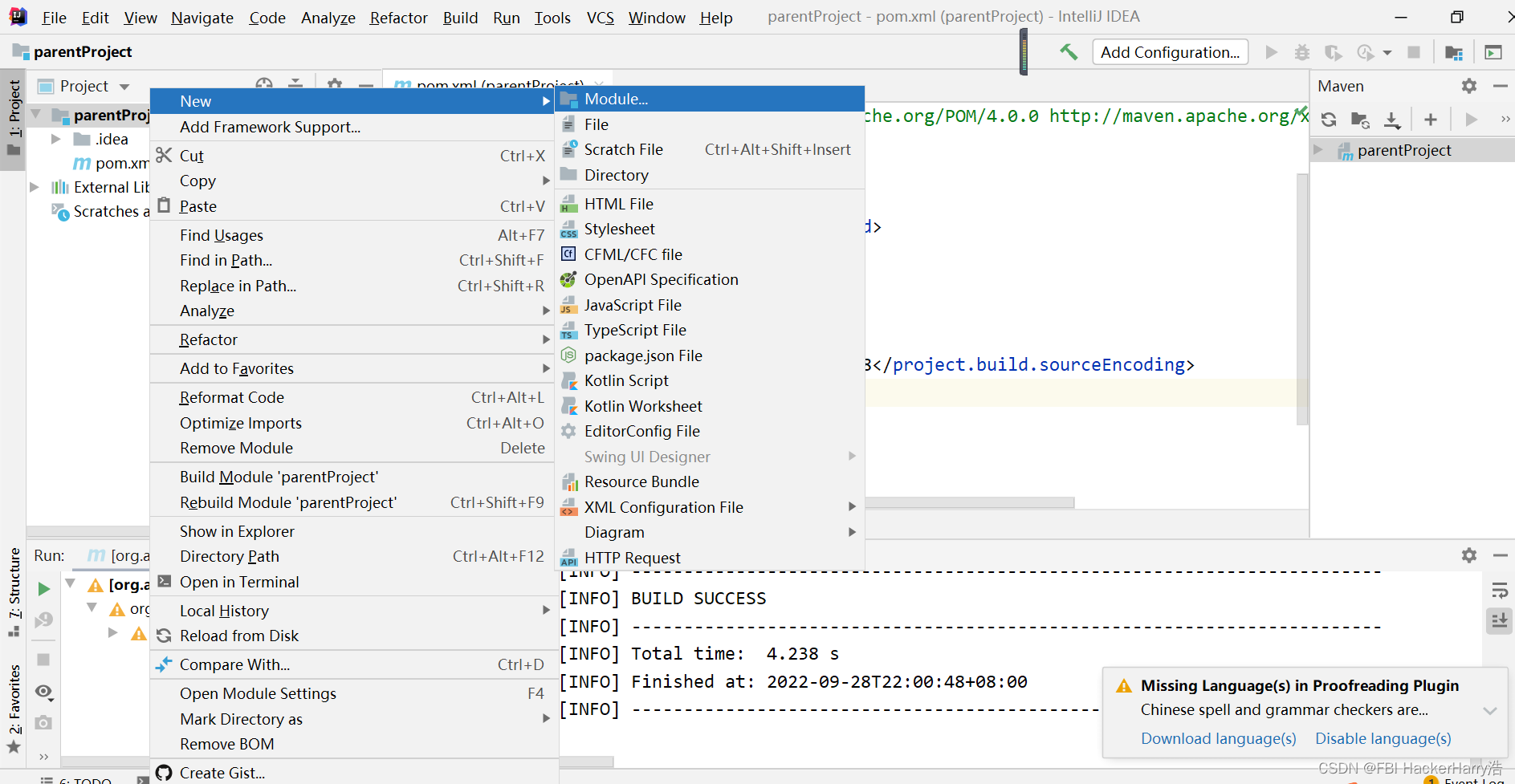Click the Run panel stop square icon

pyautogui.click(x=43, y=660)
